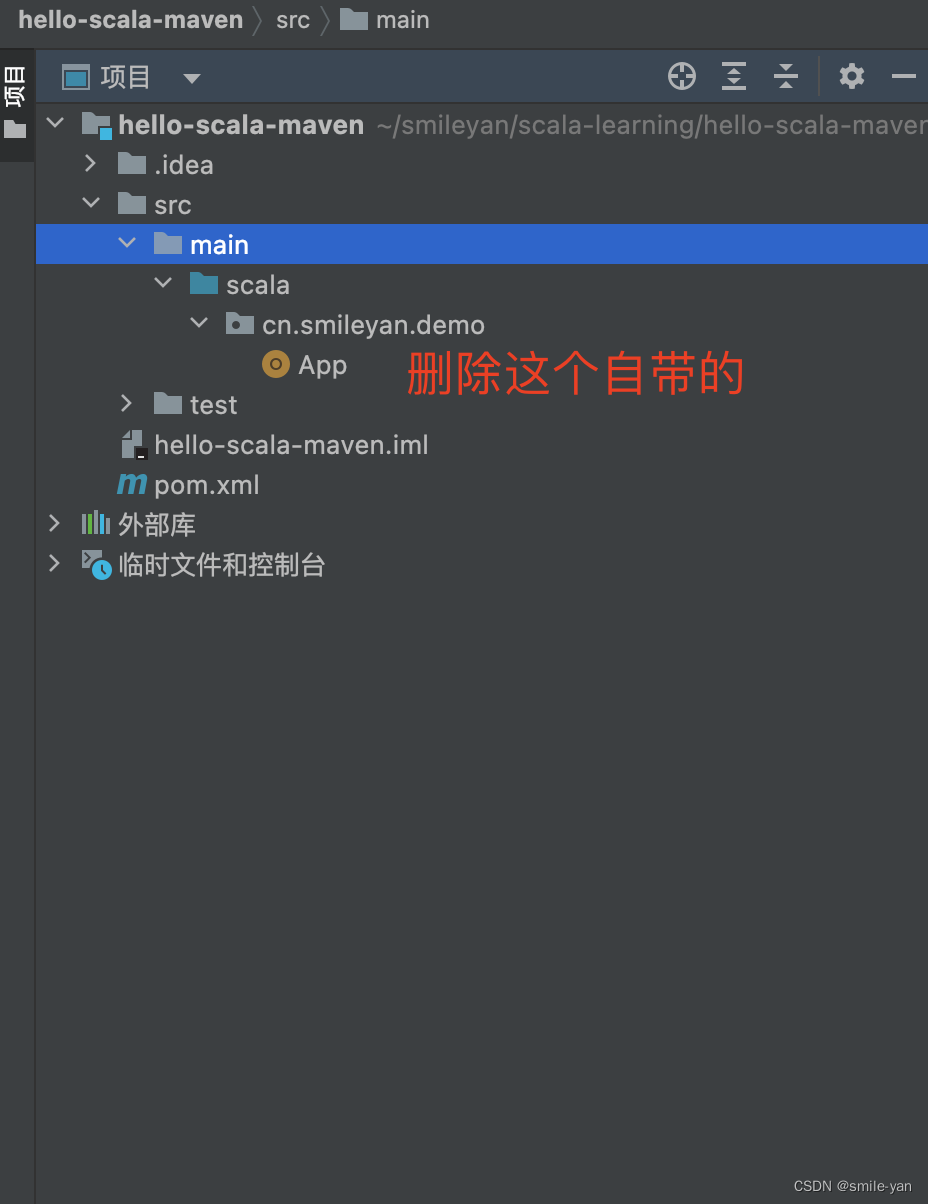Image resolution: width=928 pixels, height=1204 pixels.
Task: Click the Scratches and Consoles (临时文件和控制台) icon
Action: (x=96, y=564)
